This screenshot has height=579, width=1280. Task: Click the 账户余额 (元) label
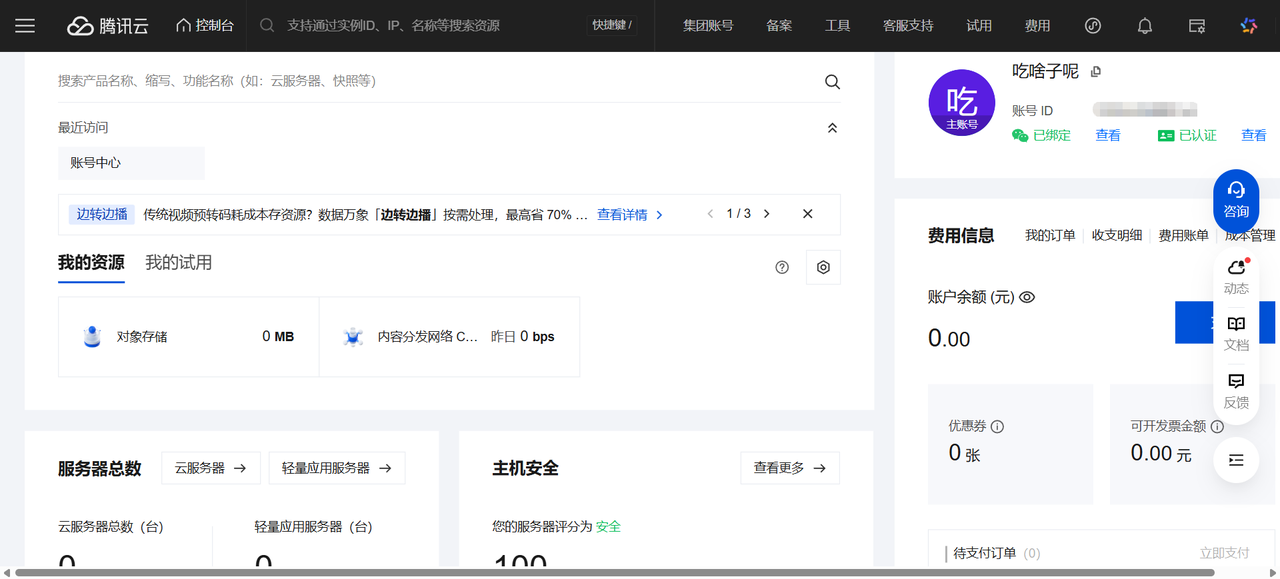971,297
